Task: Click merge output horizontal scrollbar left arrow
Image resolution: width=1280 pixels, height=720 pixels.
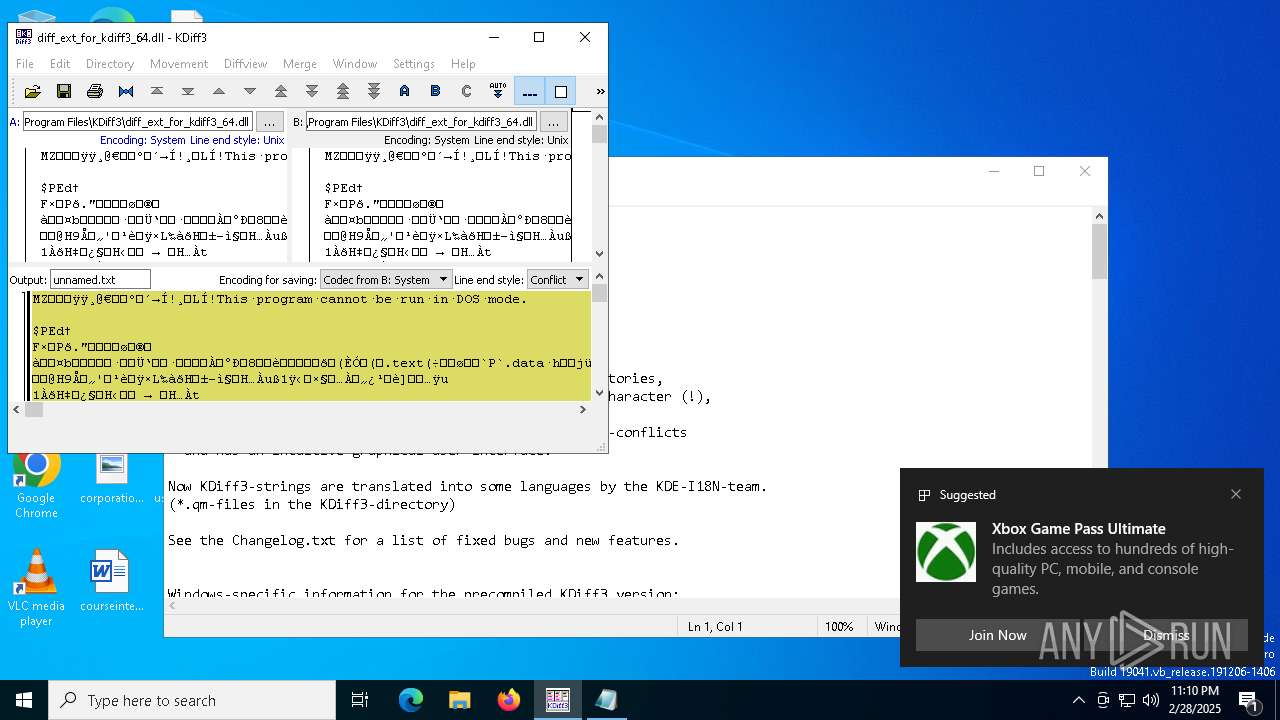Action: (x=16, y=409)
